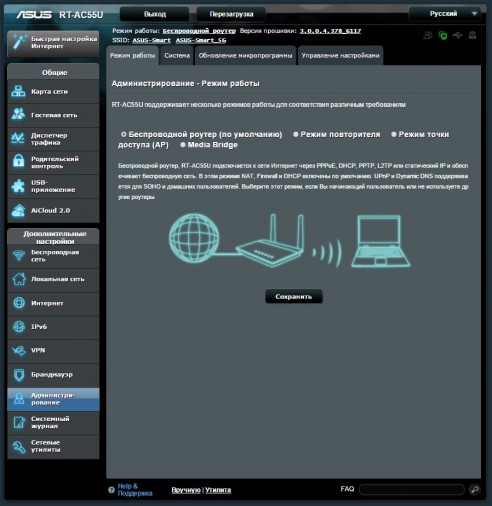Click the Системный журнал notepad icon

click(x=19, y=422)
